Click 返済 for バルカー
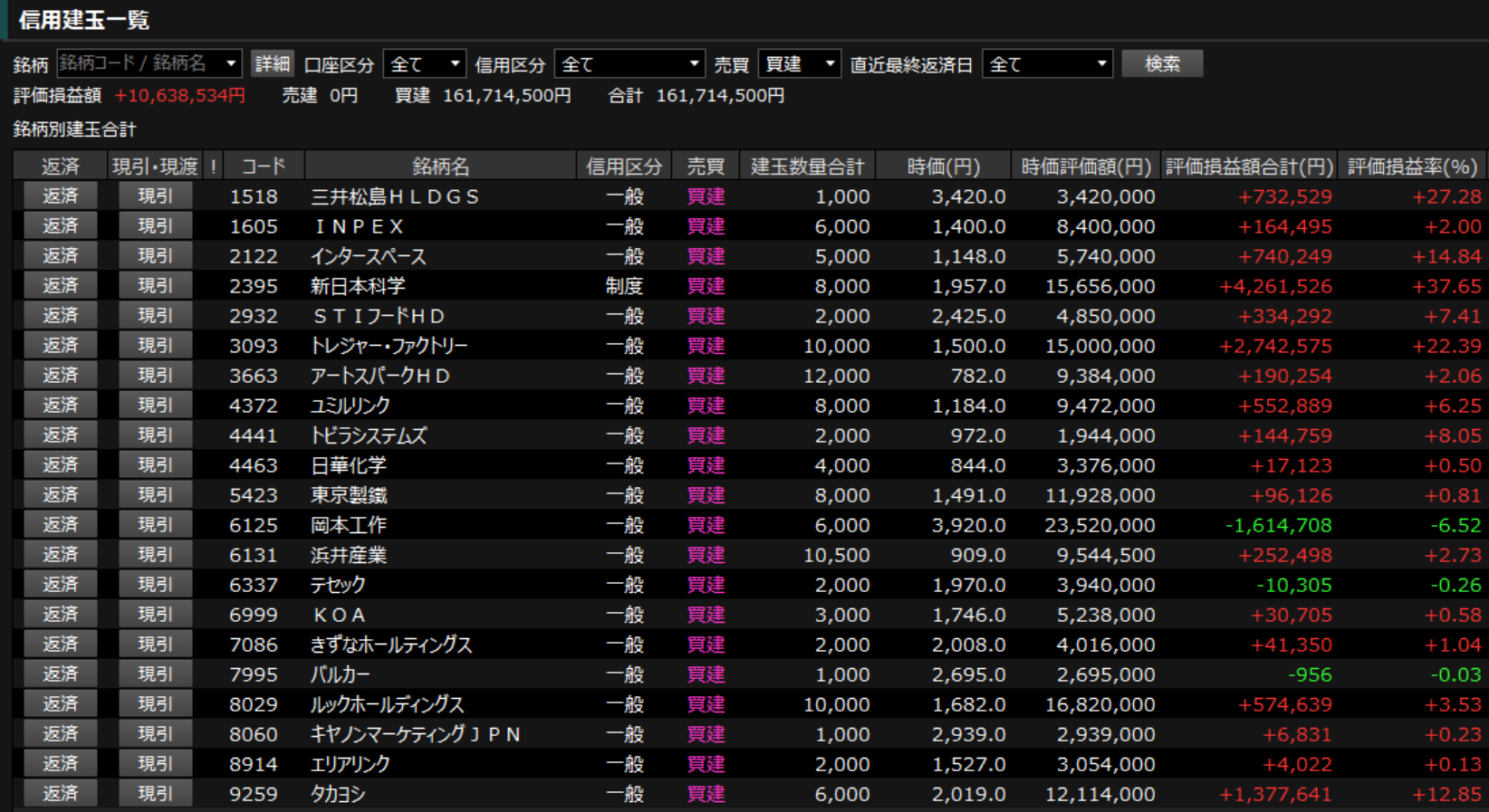 (61, 673)
